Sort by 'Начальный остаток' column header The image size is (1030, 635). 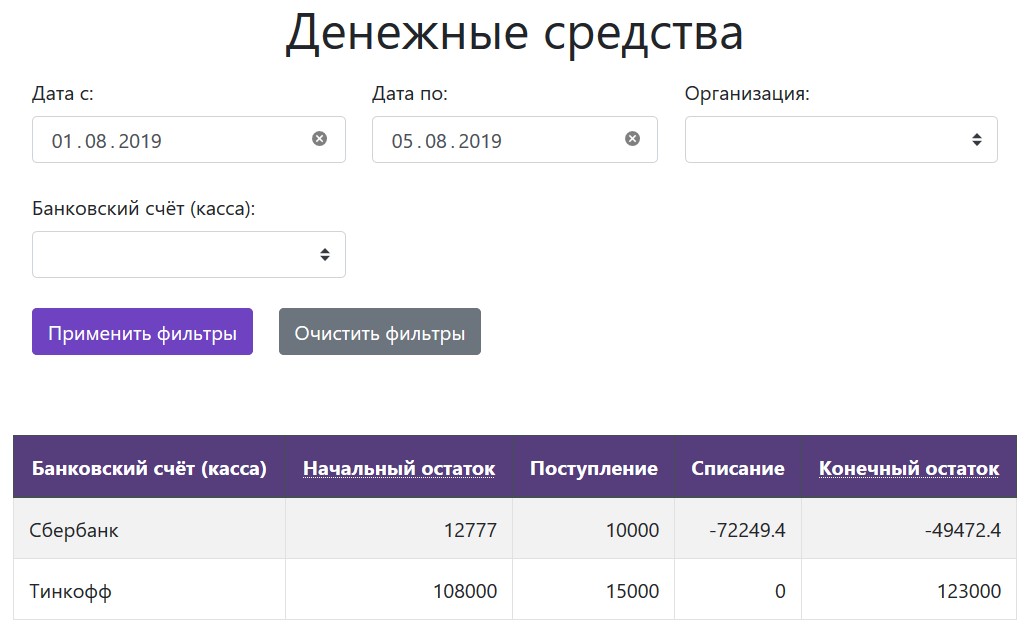click(399, 468)
